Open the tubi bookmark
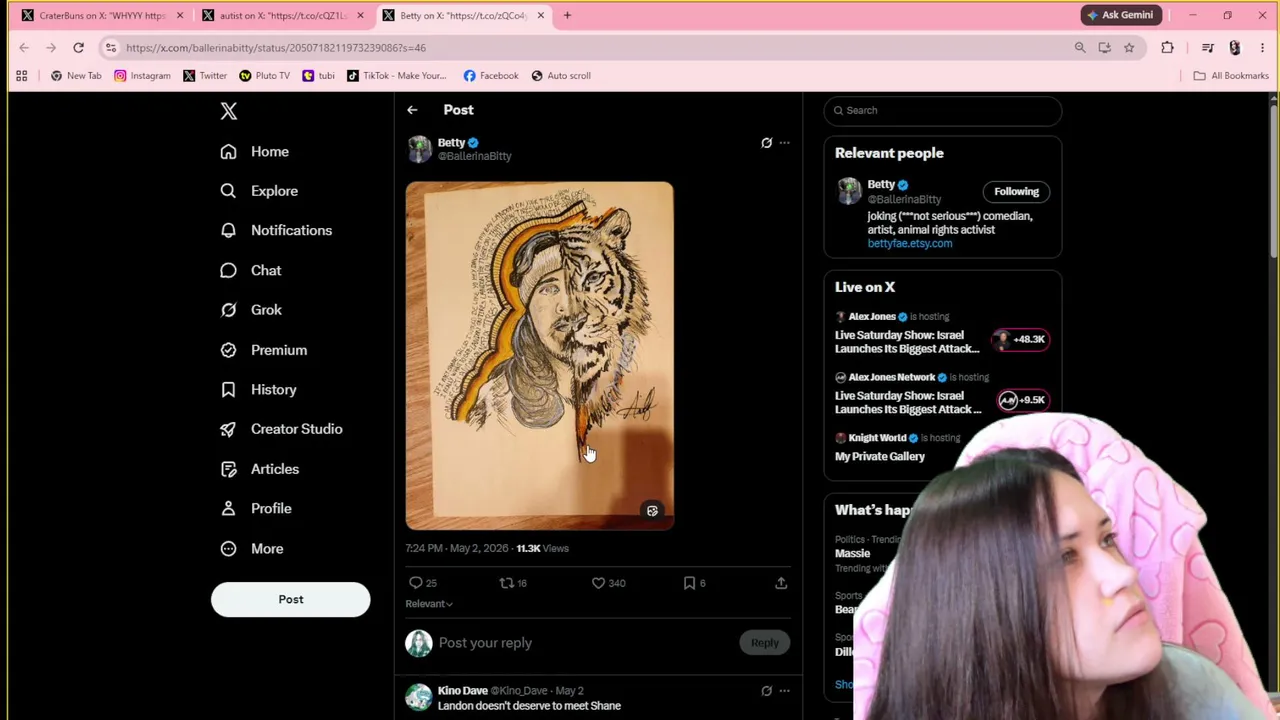The height and width of the screenshot is (720, 1280). (x=318, y=76)
